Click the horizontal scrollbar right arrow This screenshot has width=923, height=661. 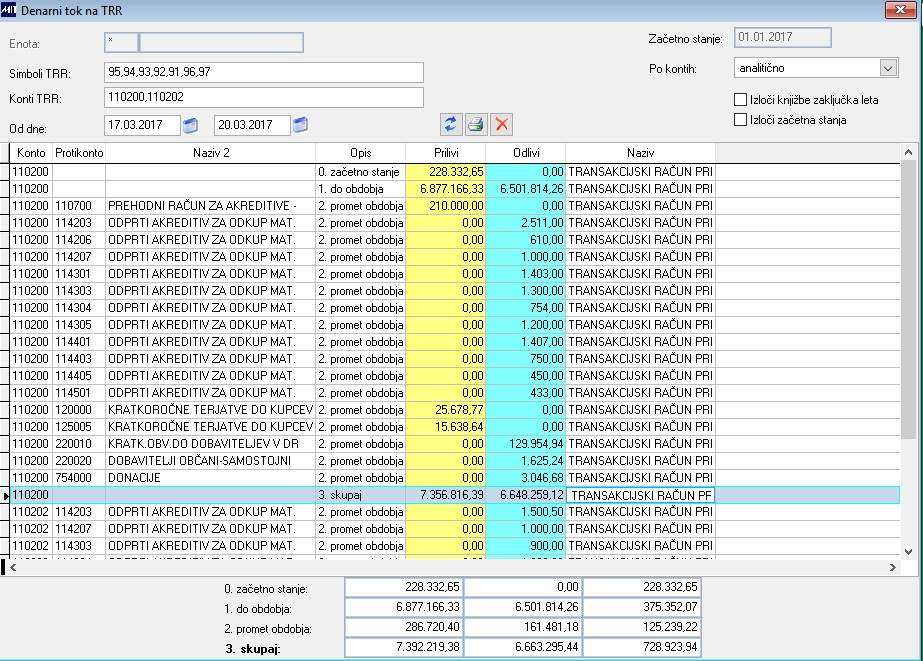tap(891, 567)
